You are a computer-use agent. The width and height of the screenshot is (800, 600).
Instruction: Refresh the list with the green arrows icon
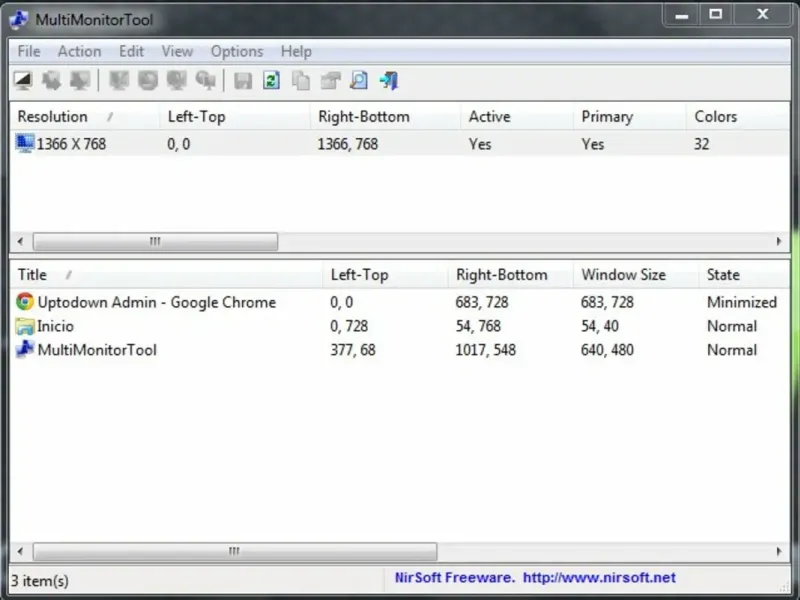(x=271, y=81)
